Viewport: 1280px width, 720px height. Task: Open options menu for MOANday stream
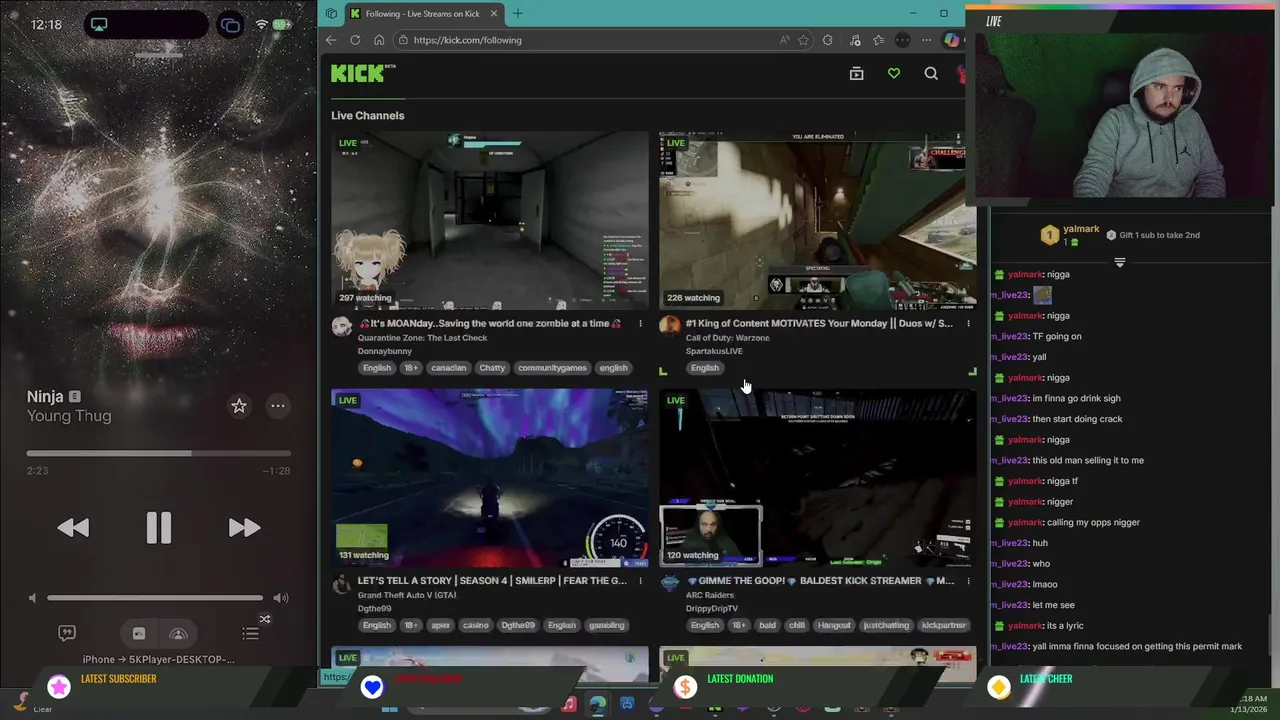pyautogui.click(x=640, y=324)
